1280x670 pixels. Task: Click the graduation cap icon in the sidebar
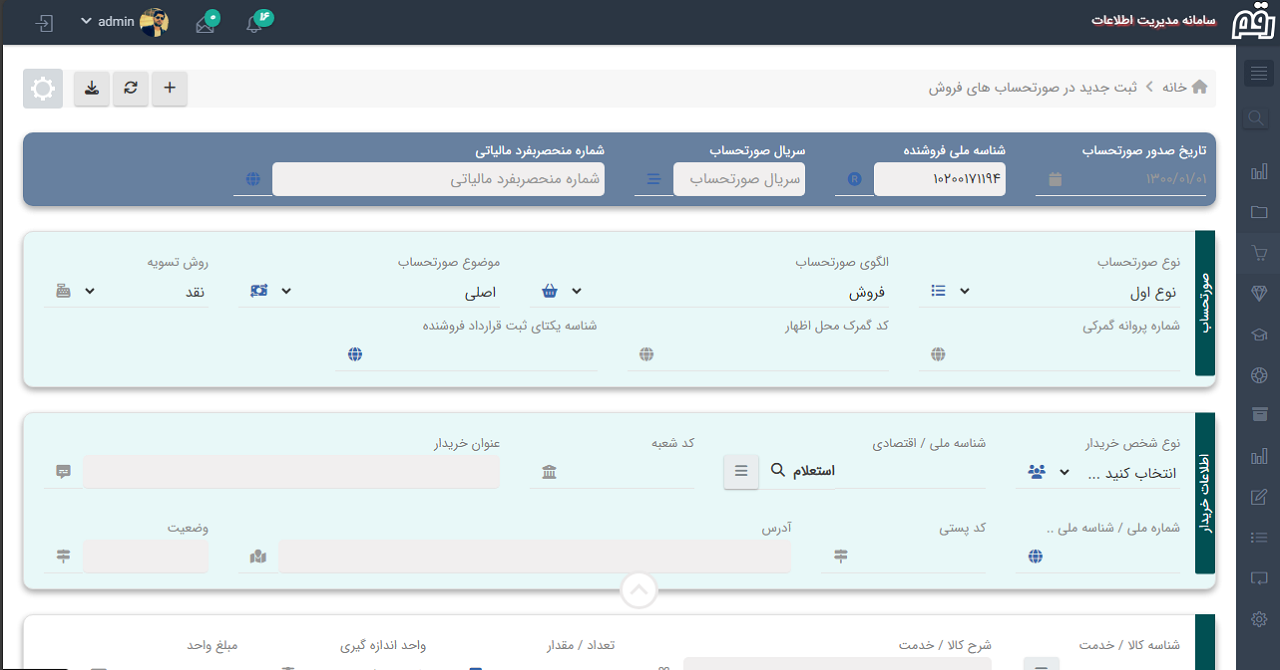pos(1257,334)
